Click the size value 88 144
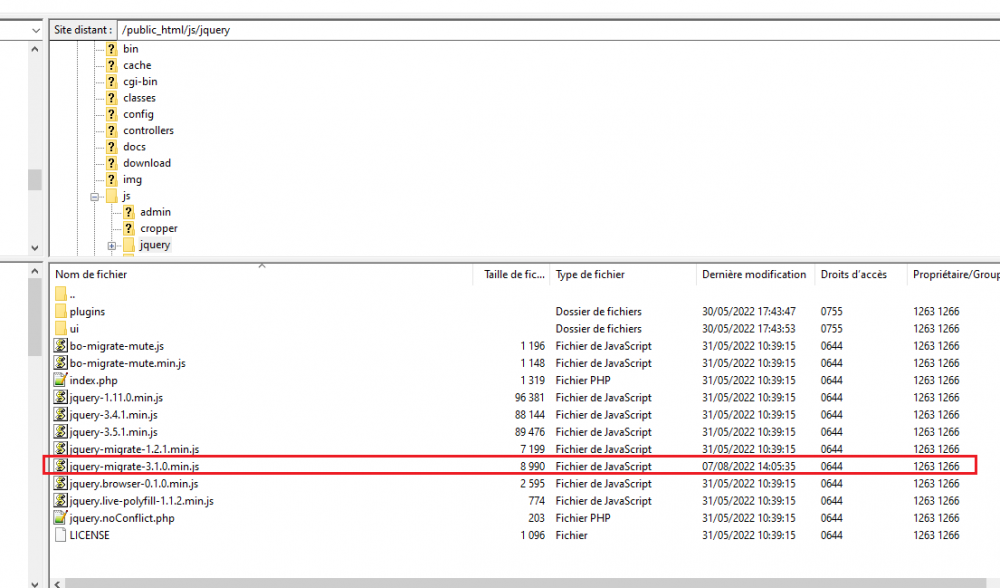 pos(529,415)
